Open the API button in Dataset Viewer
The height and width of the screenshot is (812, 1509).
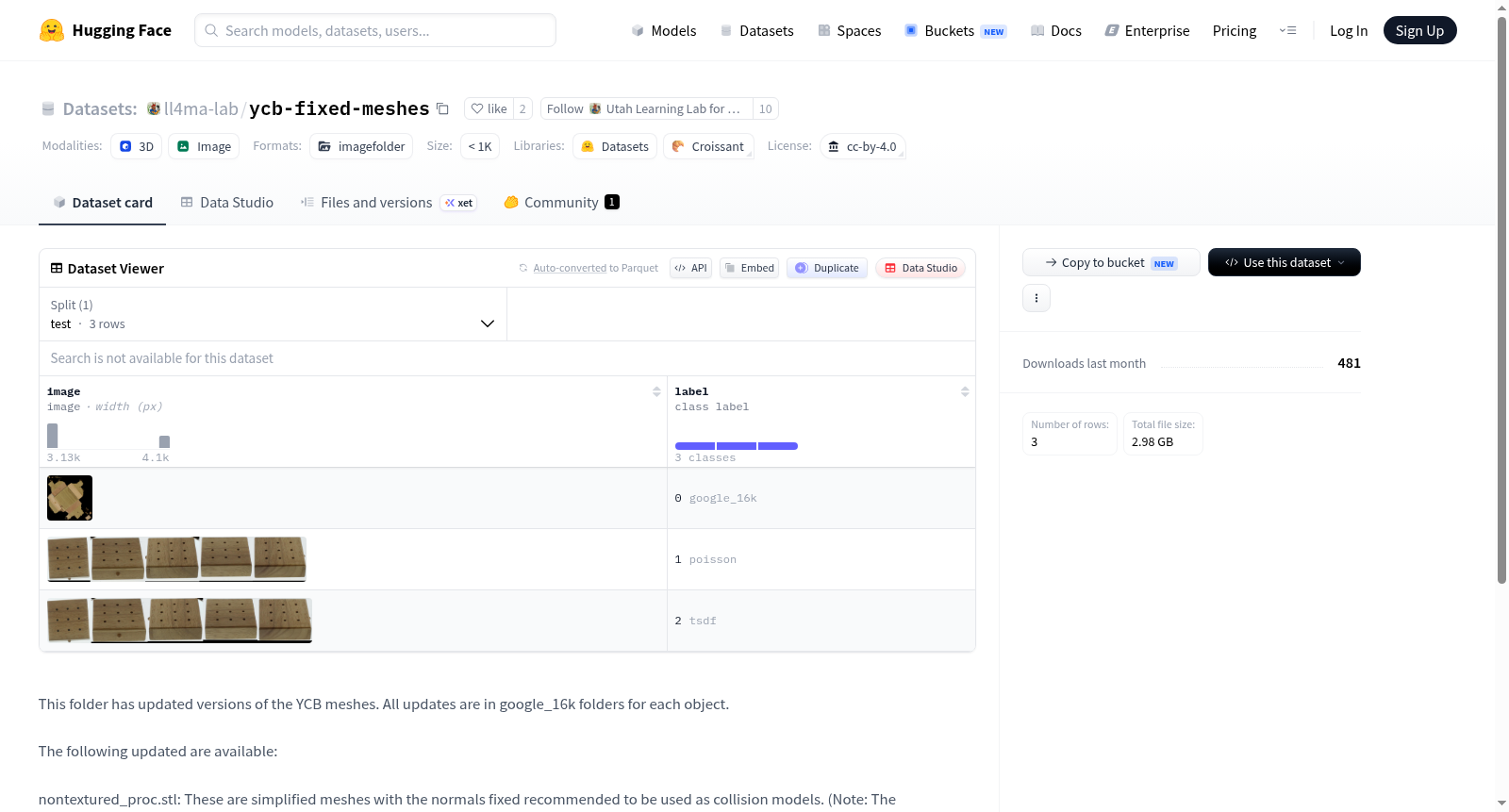coord(690,268)
